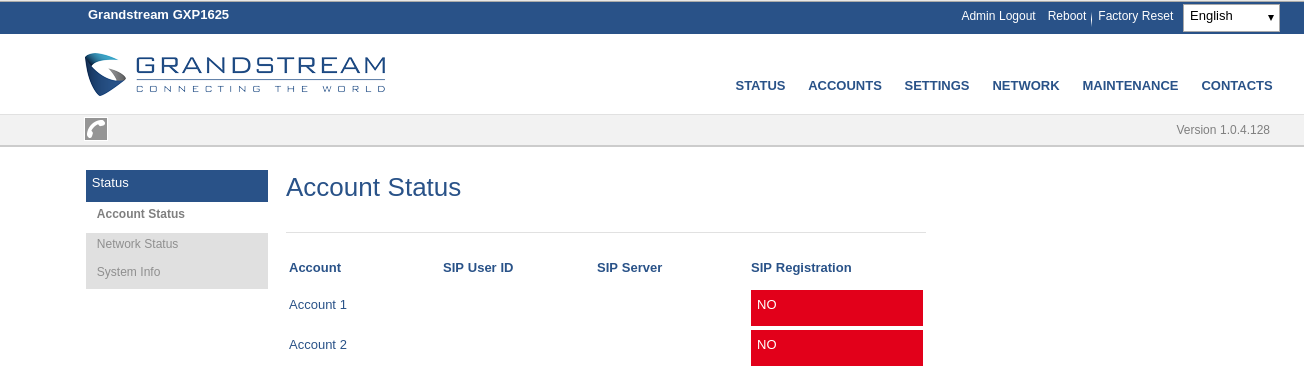Click the Account 1 row label
The width and height of the screenshot is (1304, 382).
pos(318,305)
